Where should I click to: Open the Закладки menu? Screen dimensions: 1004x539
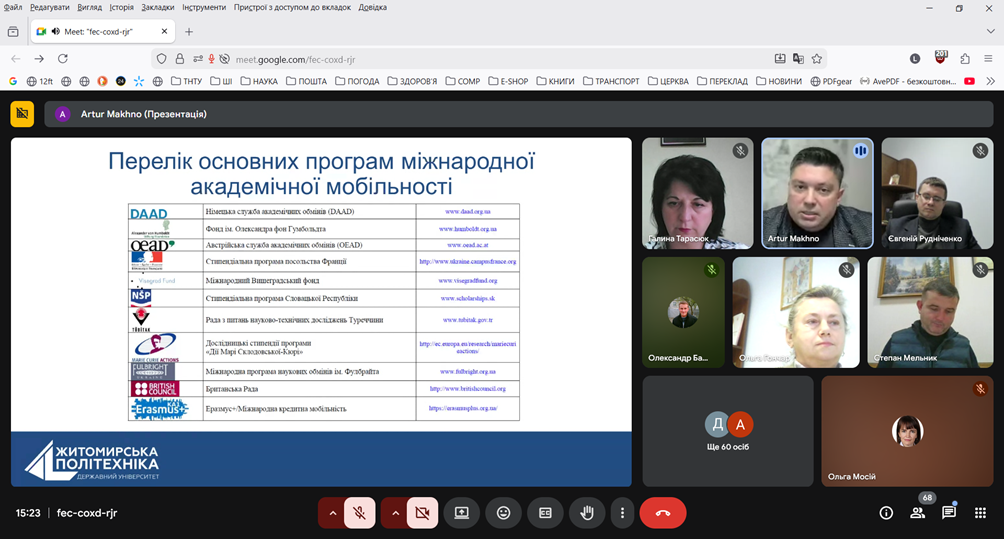pyautogui.click(x=157, y=7)
